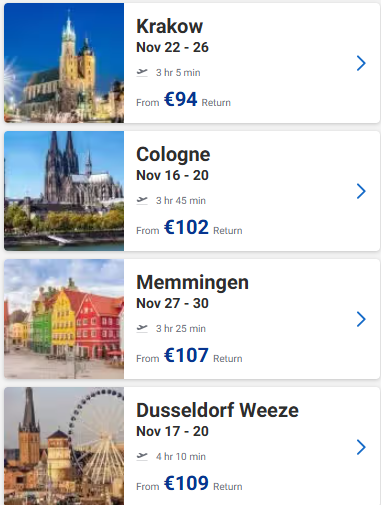Open the Memmingen destination heading
The width and height of the screenshot is (381, 505).
pos(192,283)
